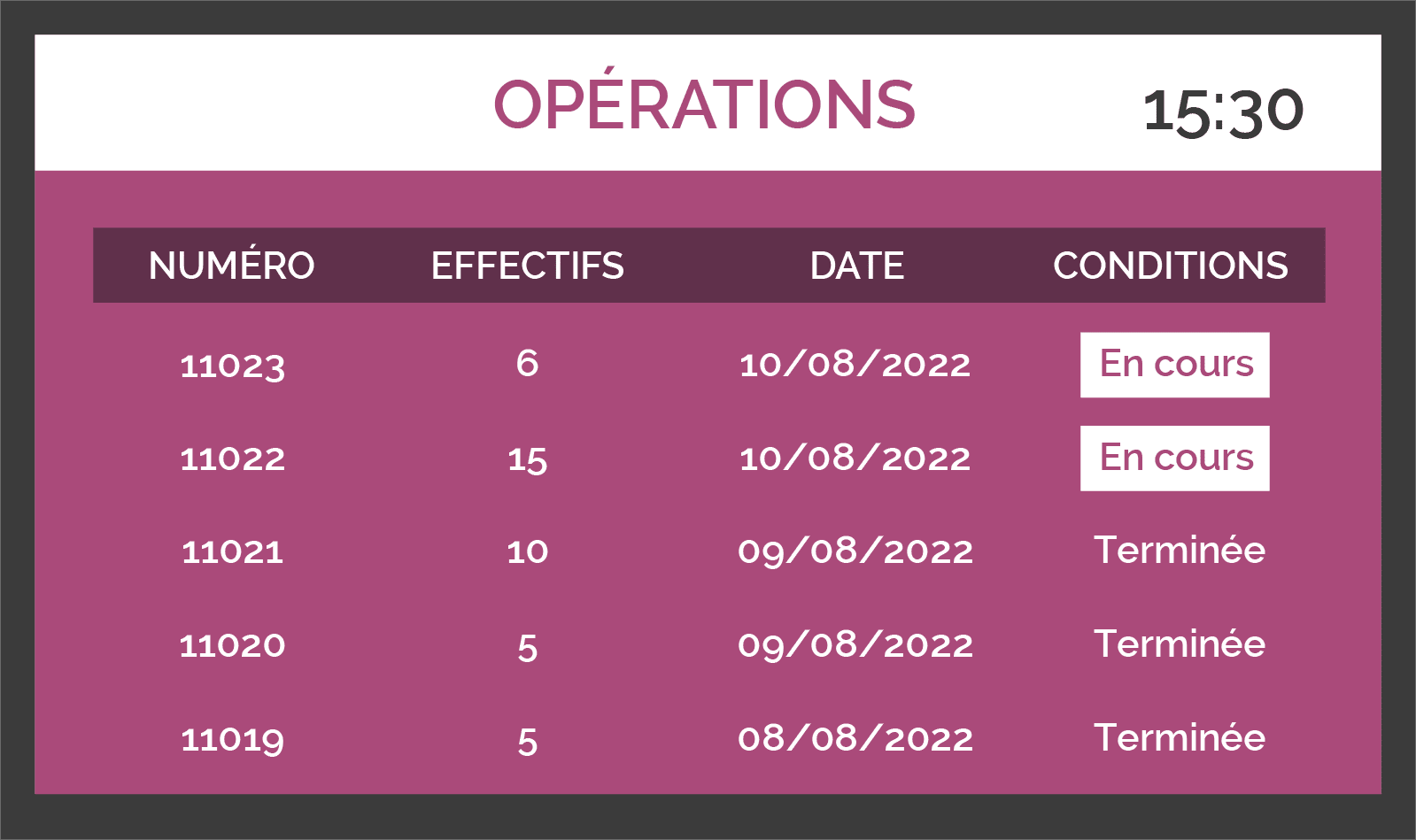Click the En cours badge for operation 11023
This screenshot has width=1416, height=840.
click(x=1175, y=365)
